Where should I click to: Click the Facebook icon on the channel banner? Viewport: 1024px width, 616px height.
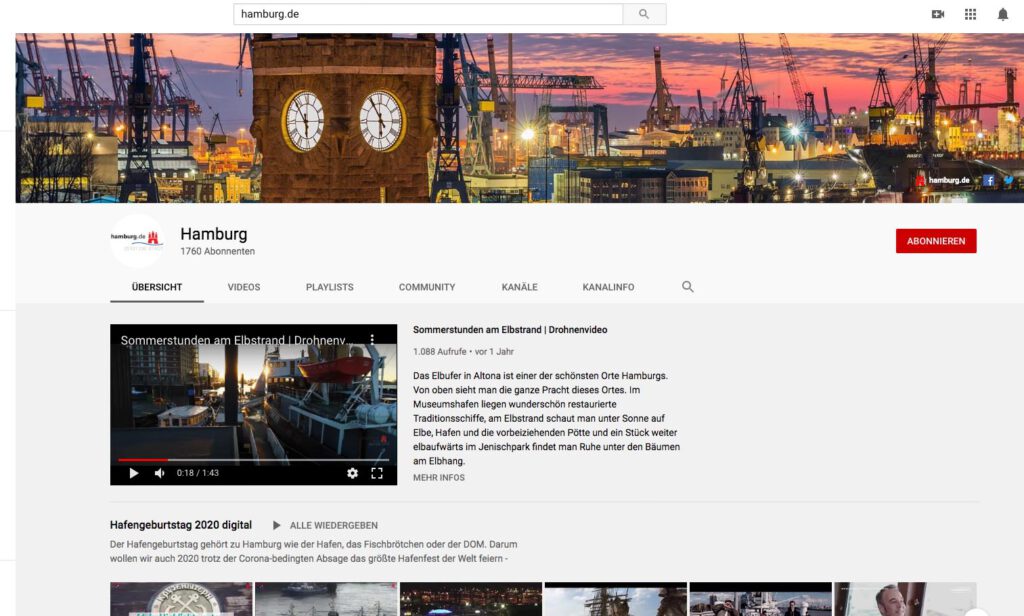click(x=989, y=180)
